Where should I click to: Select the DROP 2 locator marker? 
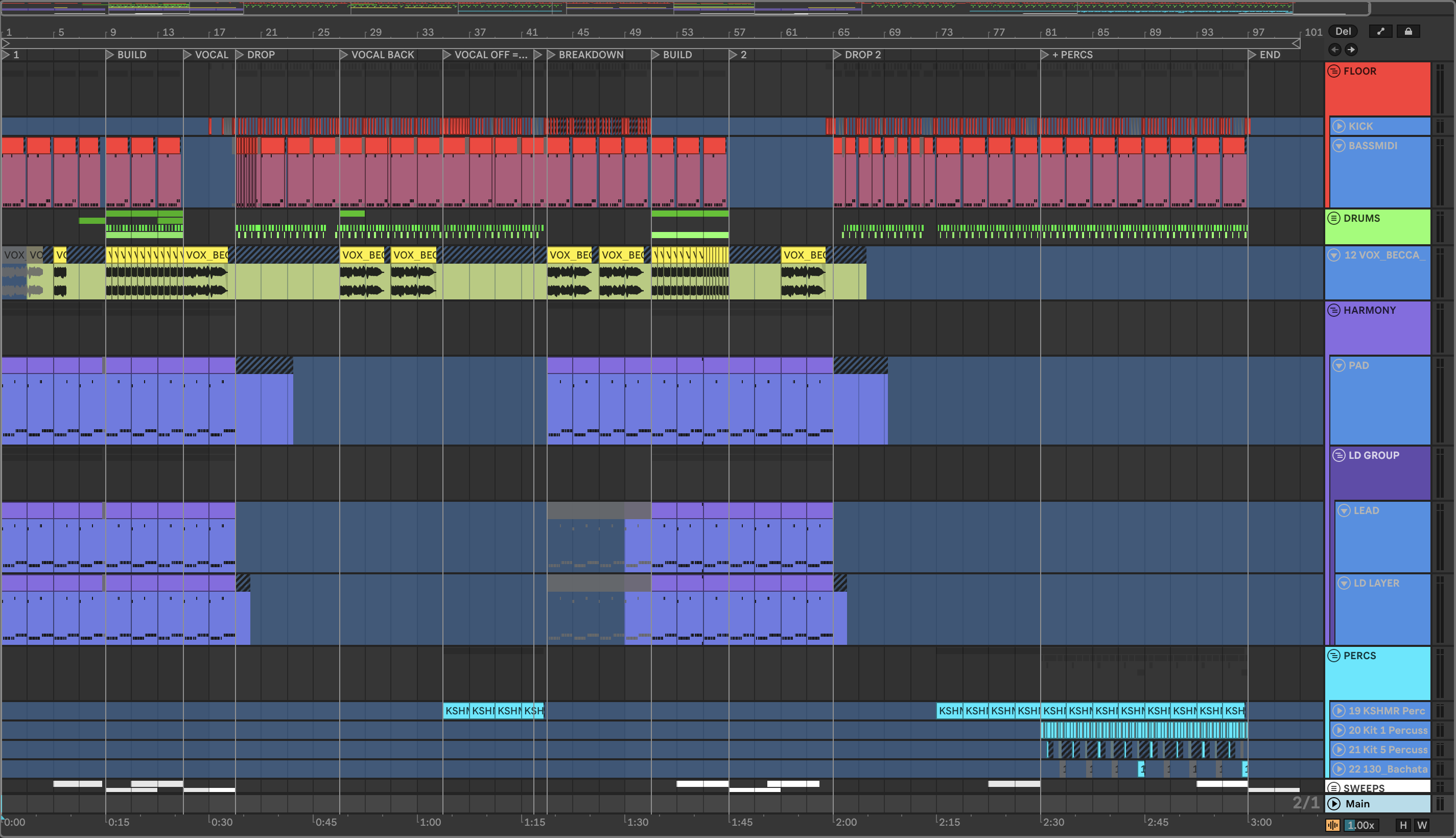click(x=837, y=55)
